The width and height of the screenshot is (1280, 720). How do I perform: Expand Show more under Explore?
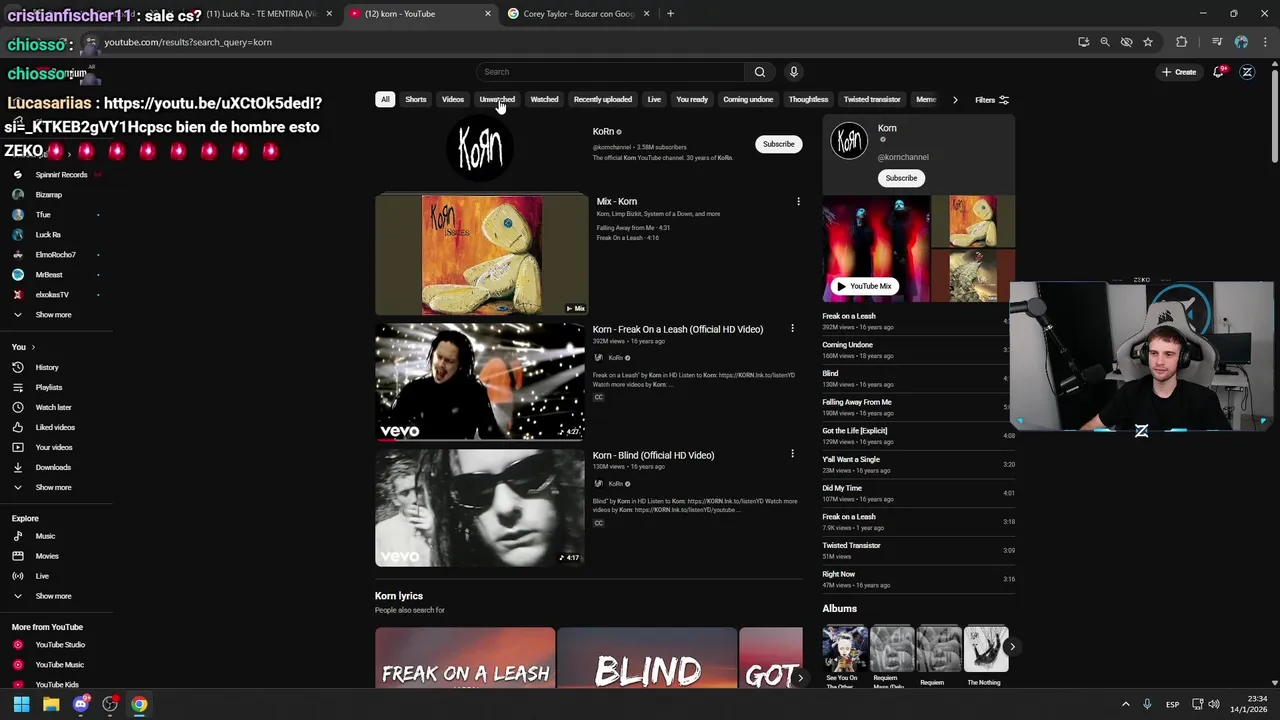(53, 596)
